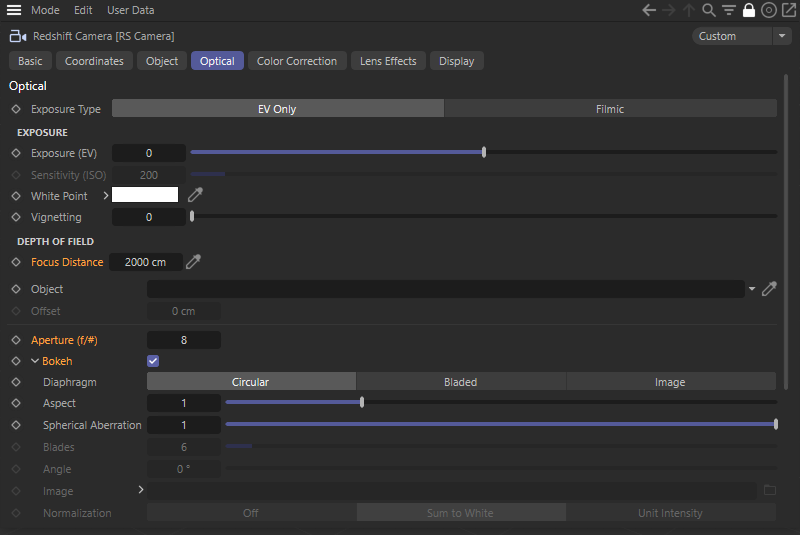
Task: Expand the White Point color options
Action: click(105, 196)
